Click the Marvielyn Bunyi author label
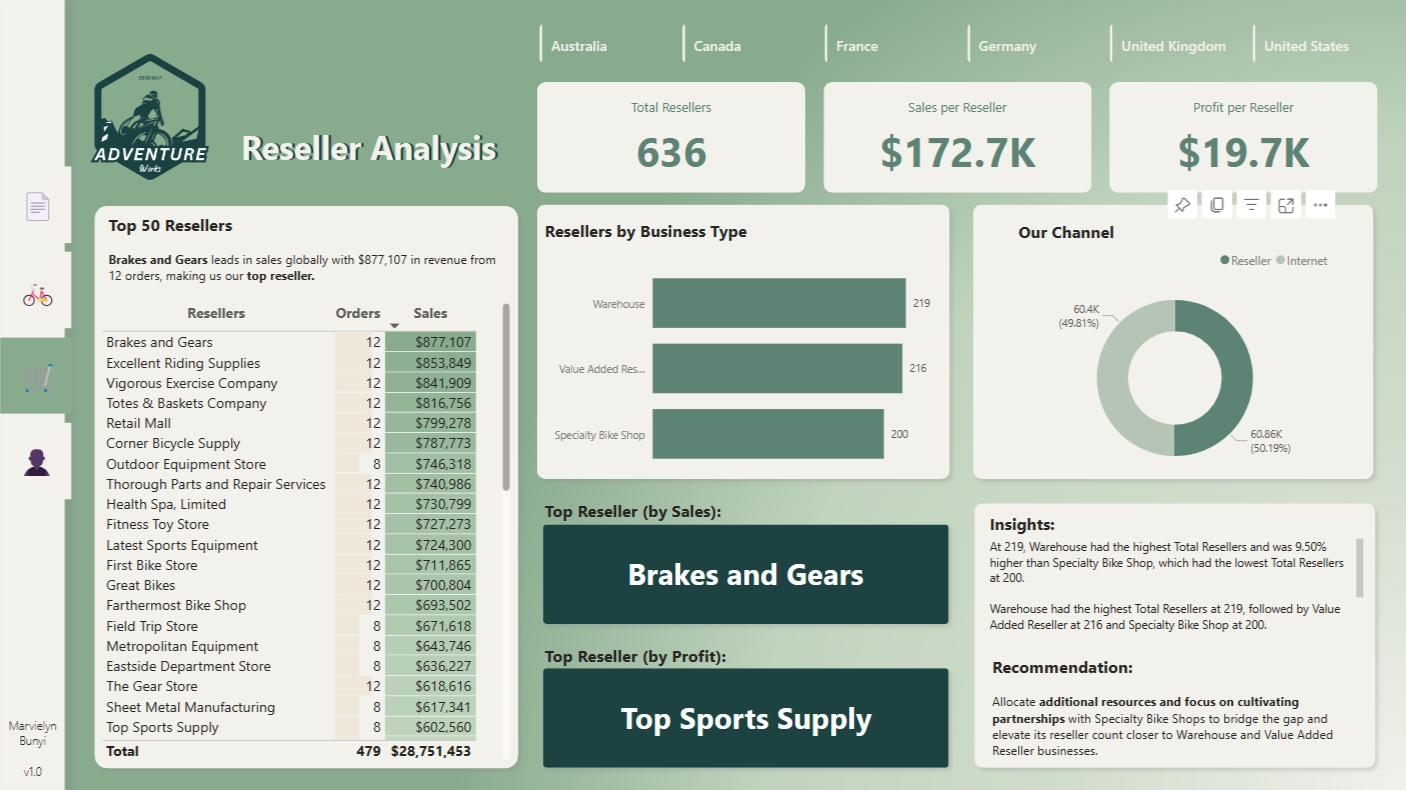This screenshot has width=1406, height=790. pos(32,733)
